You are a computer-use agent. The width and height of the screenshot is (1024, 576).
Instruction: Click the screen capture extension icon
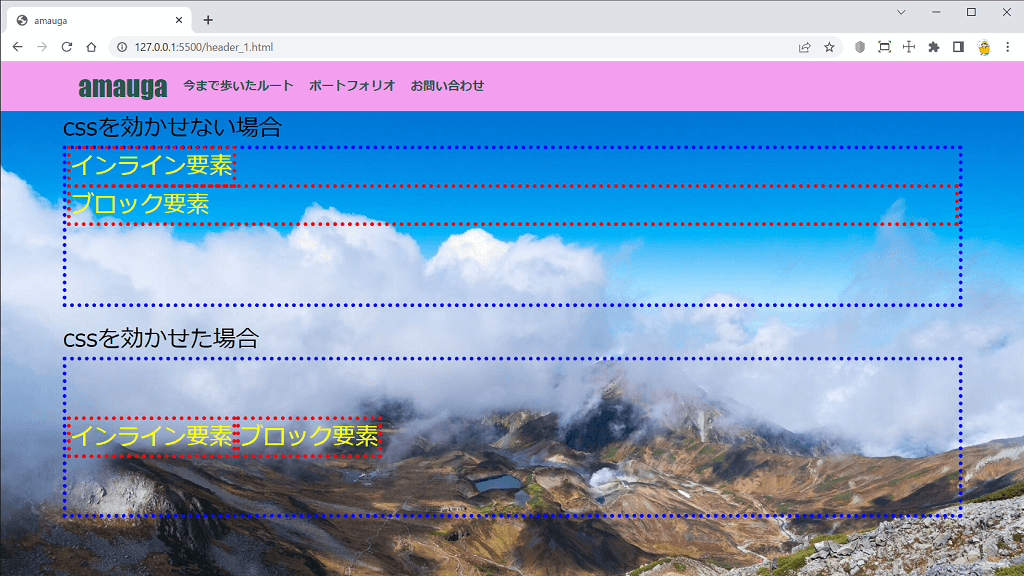(884, 47)
